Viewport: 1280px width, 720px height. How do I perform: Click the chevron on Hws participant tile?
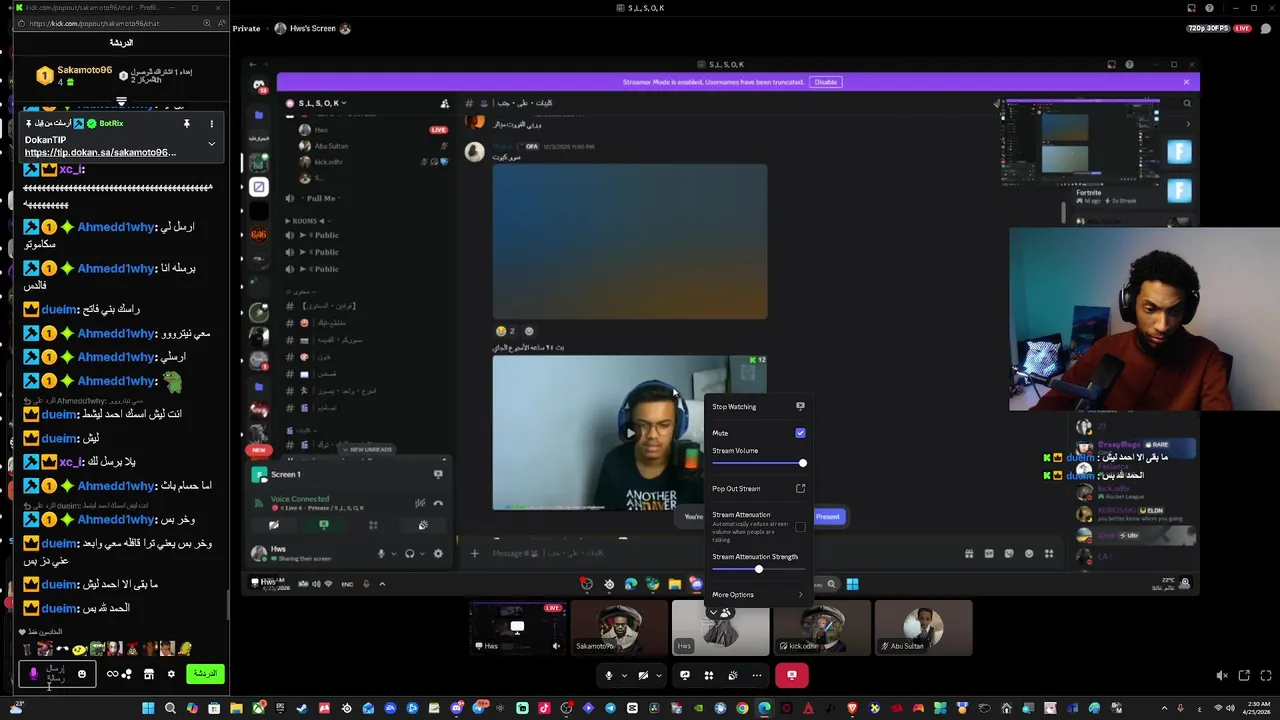[x=713, y=611]
